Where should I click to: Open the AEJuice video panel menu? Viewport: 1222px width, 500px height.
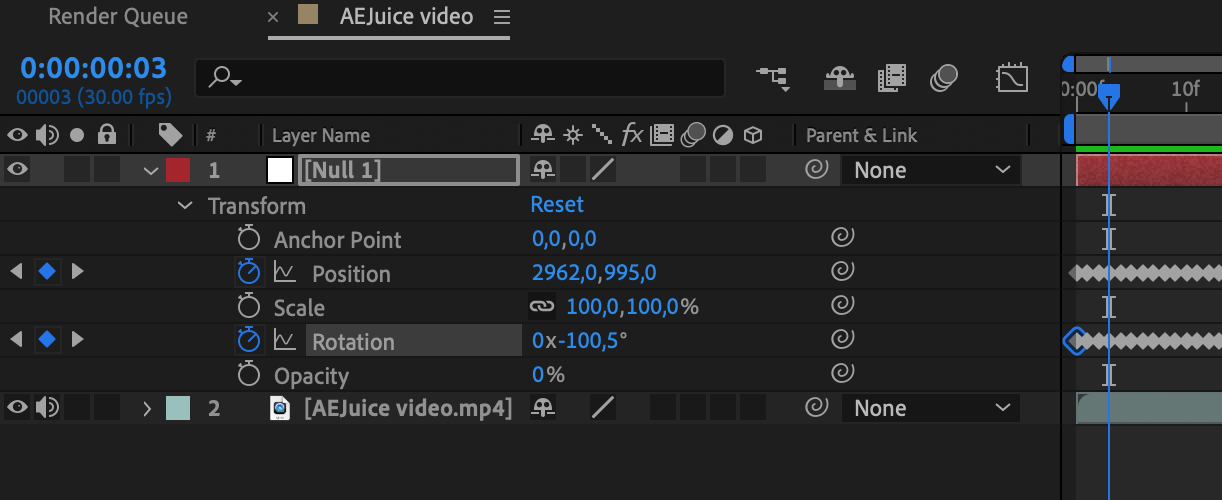tap(502, 17)
